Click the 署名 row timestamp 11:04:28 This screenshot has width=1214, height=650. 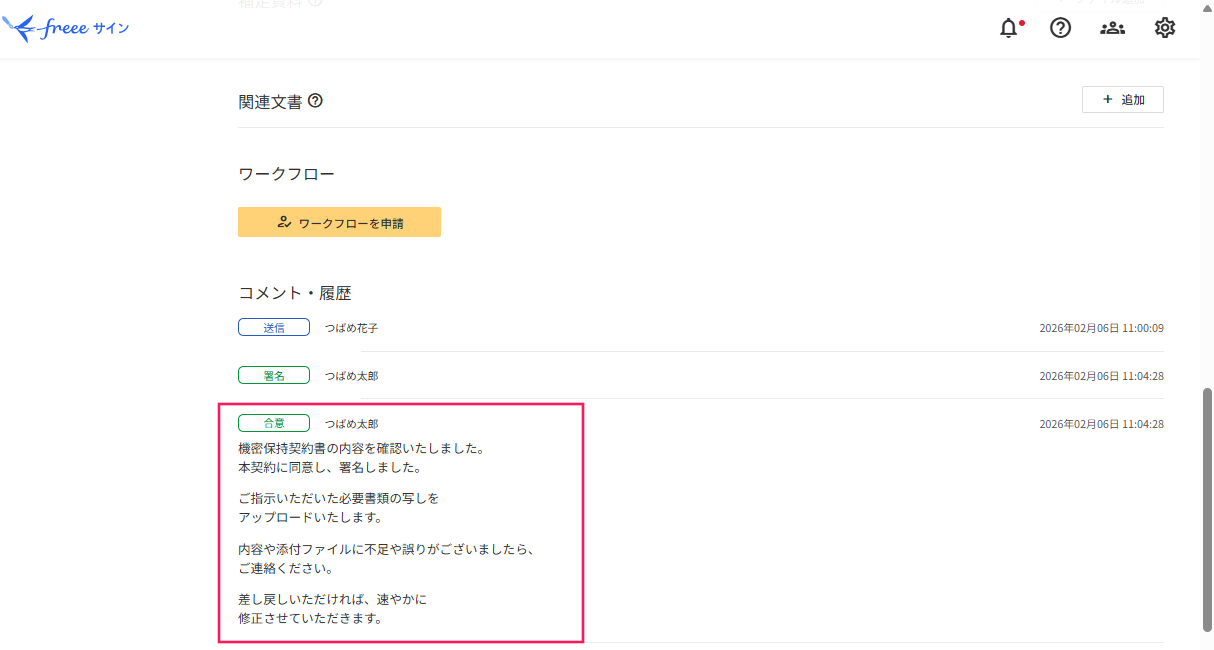pyautogui.click(x=1101, y=376)
